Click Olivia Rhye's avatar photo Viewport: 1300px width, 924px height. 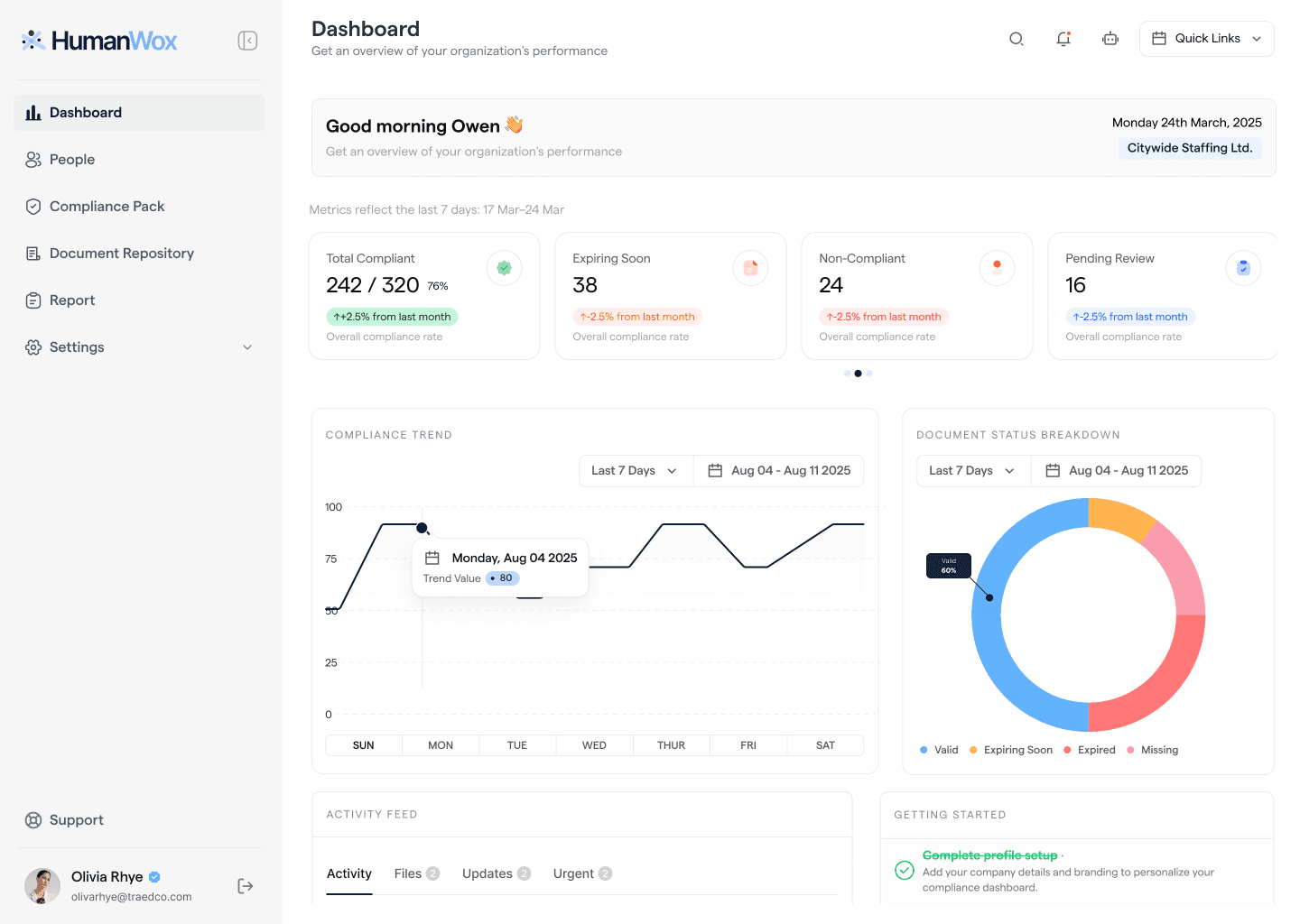point(42,886)
